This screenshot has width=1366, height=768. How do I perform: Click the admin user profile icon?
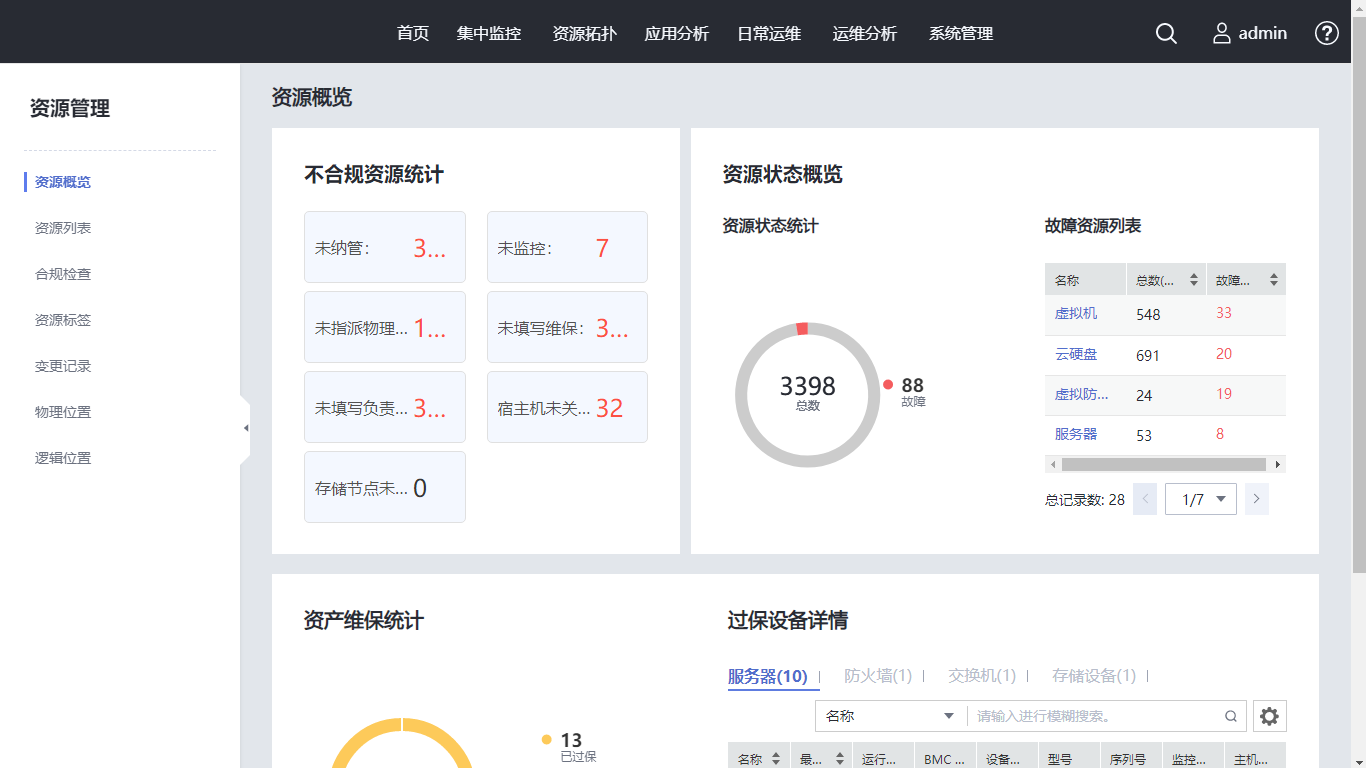(x=1221, y=33)
